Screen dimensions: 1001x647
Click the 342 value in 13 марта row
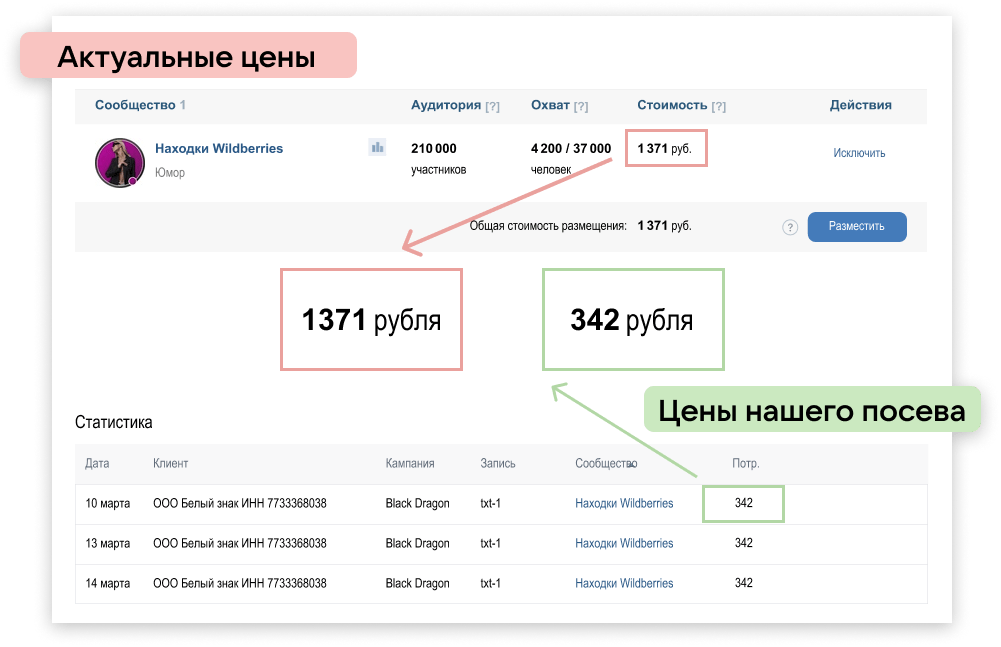pyautogui.click(x=744, y=543)
